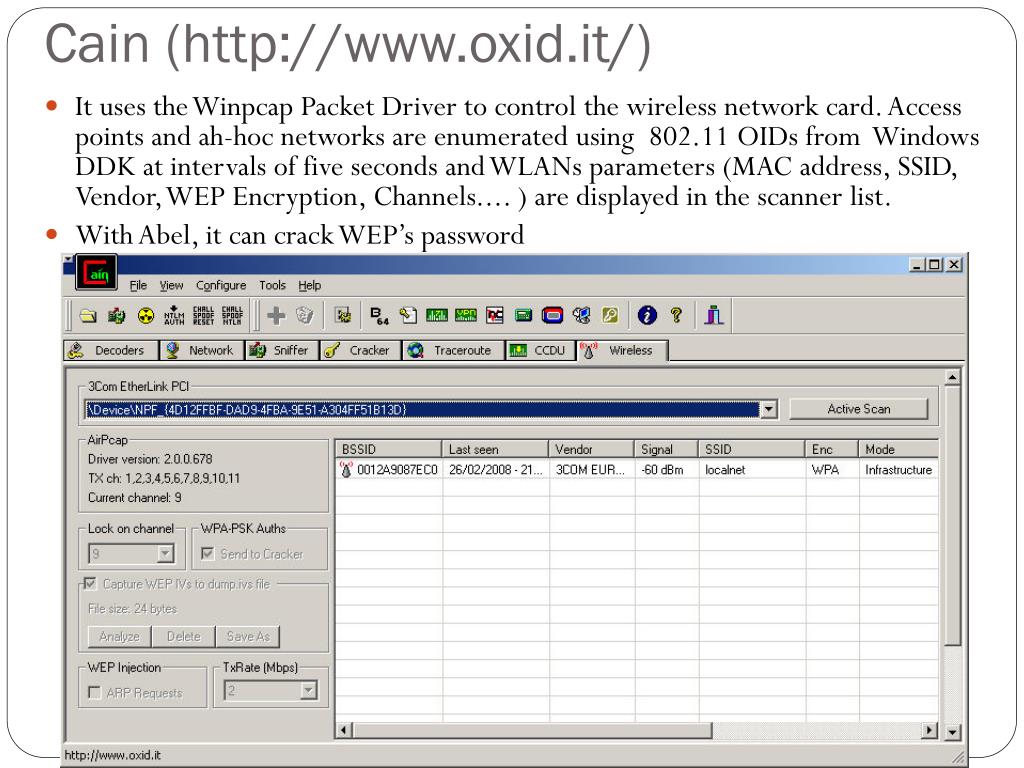This screenshot has height=768, width=1024.
Task: Open the VNC password decoder icon
Action: pos(494,316)
